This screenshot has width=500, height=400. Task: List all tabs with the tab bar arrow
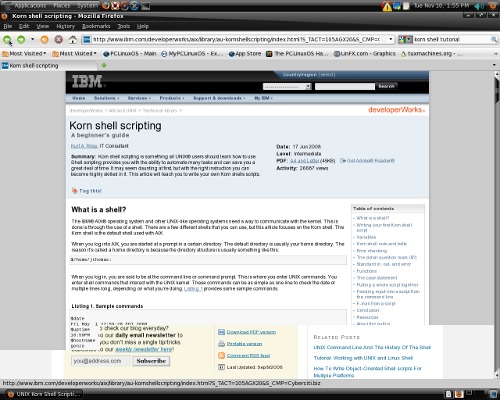coord(494,65)
